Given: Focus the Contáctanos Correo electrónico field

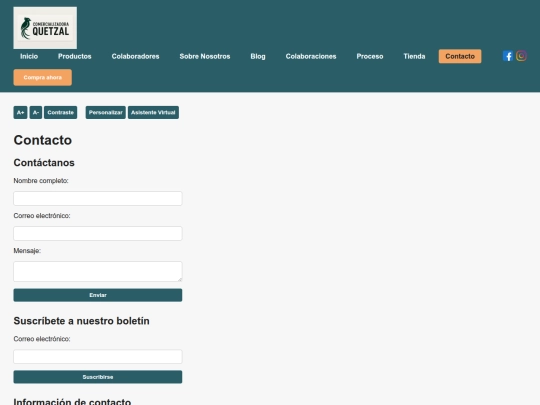Looking at the screenshot, I should click(x=98, y=233).
